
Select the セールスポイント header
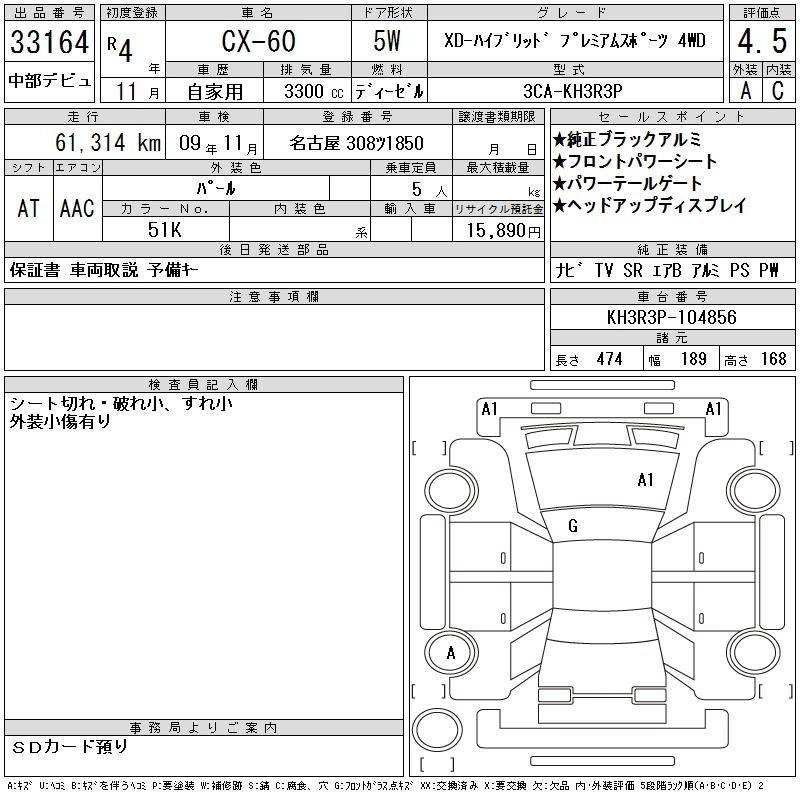(x=672, y=117)
